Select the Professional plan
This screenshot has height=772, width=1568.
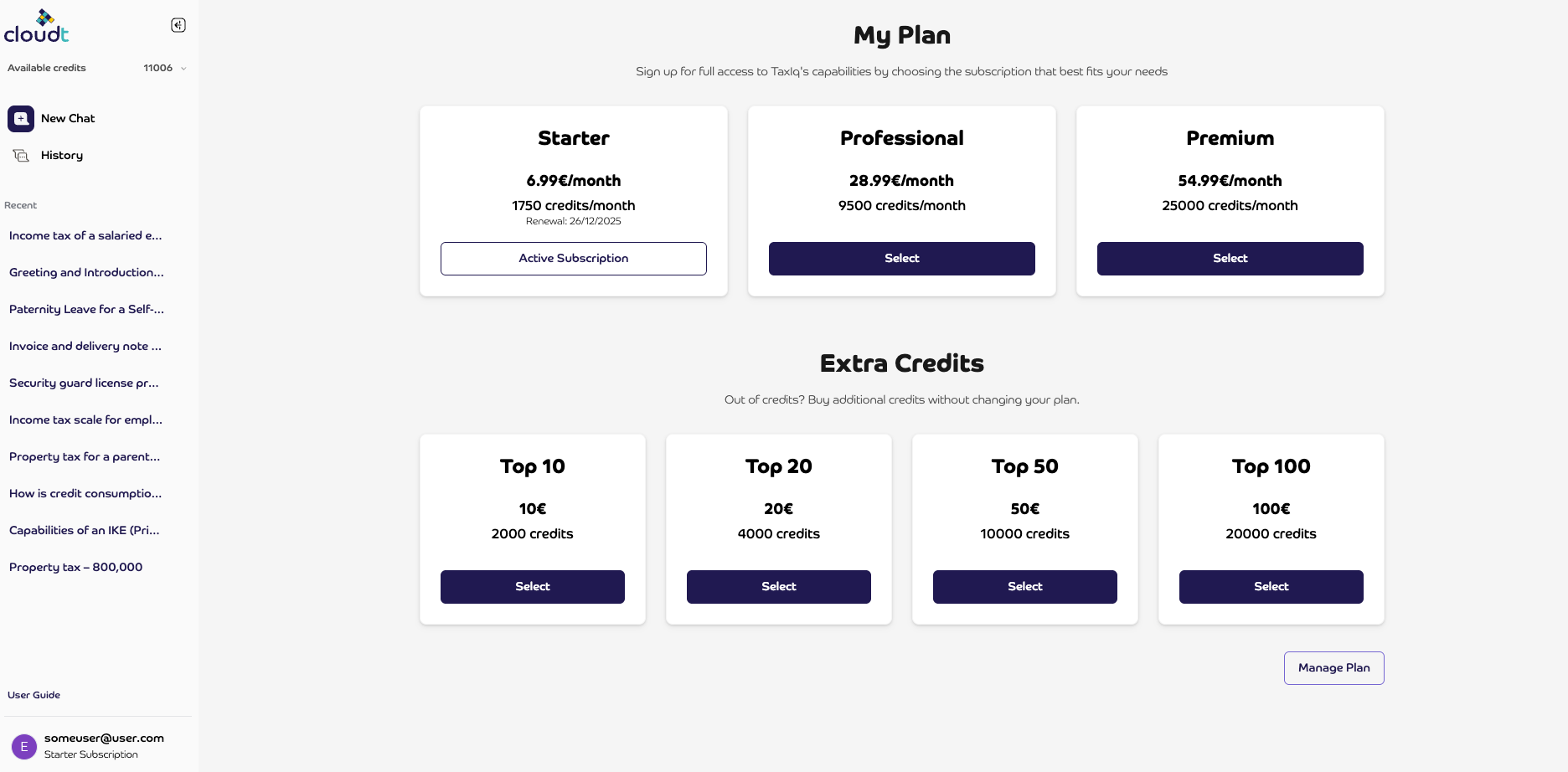point(901,259)
